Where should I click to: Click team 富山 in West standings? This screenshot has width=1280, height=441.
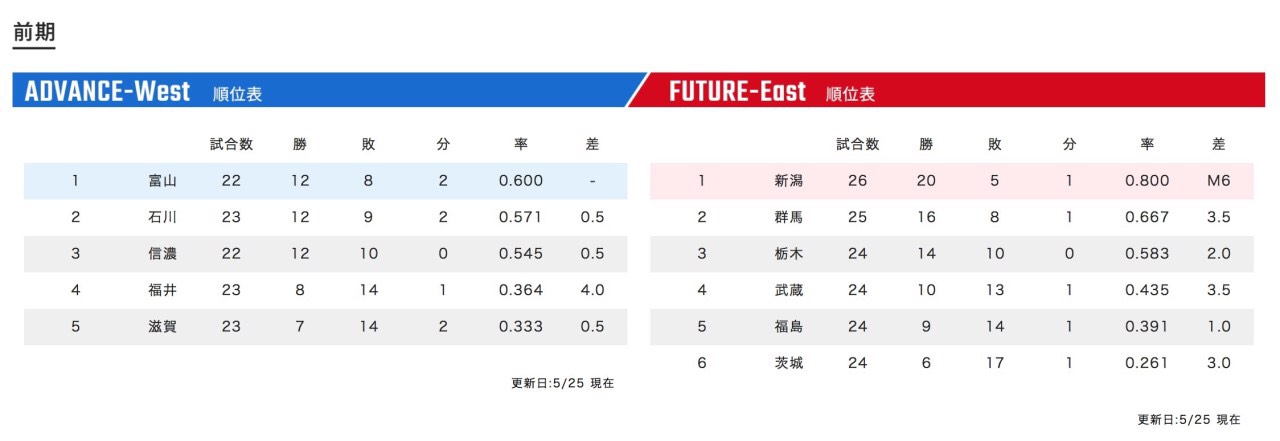coord(162,181)
